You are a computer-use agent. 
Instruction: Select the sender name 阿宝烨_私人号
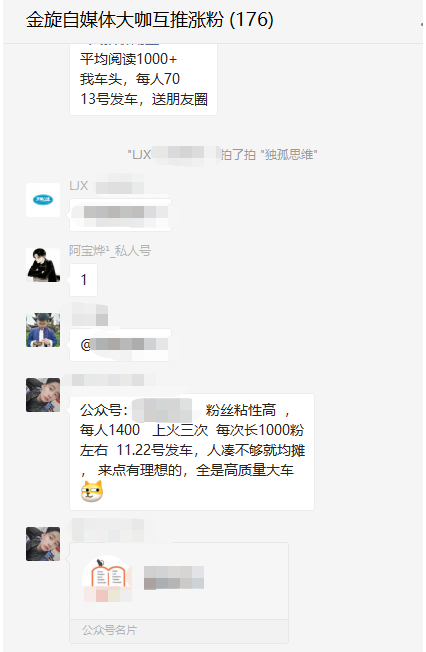click(x=110, y=250)
